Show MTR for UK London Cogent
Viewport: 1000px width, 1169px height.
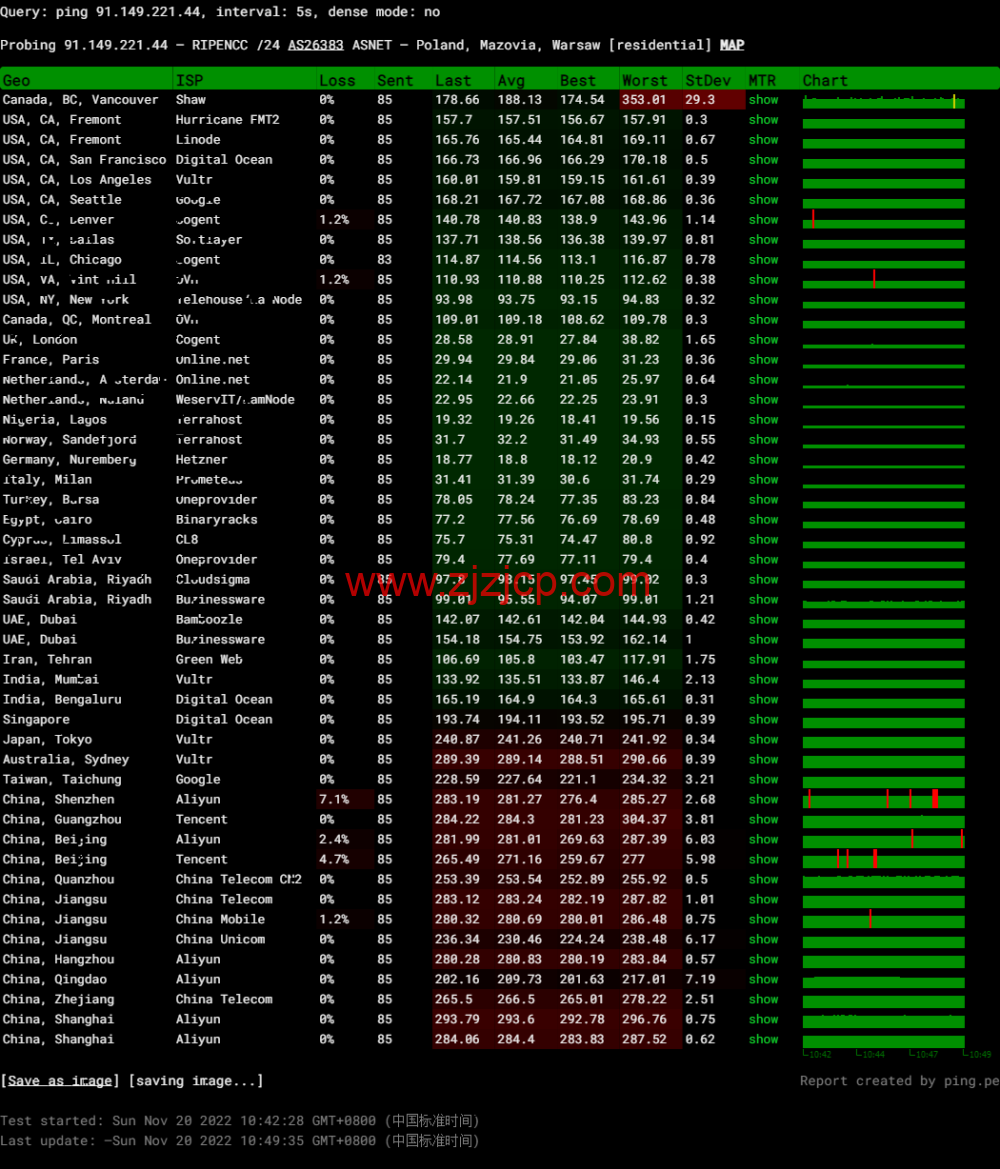[x=763, y=339]
